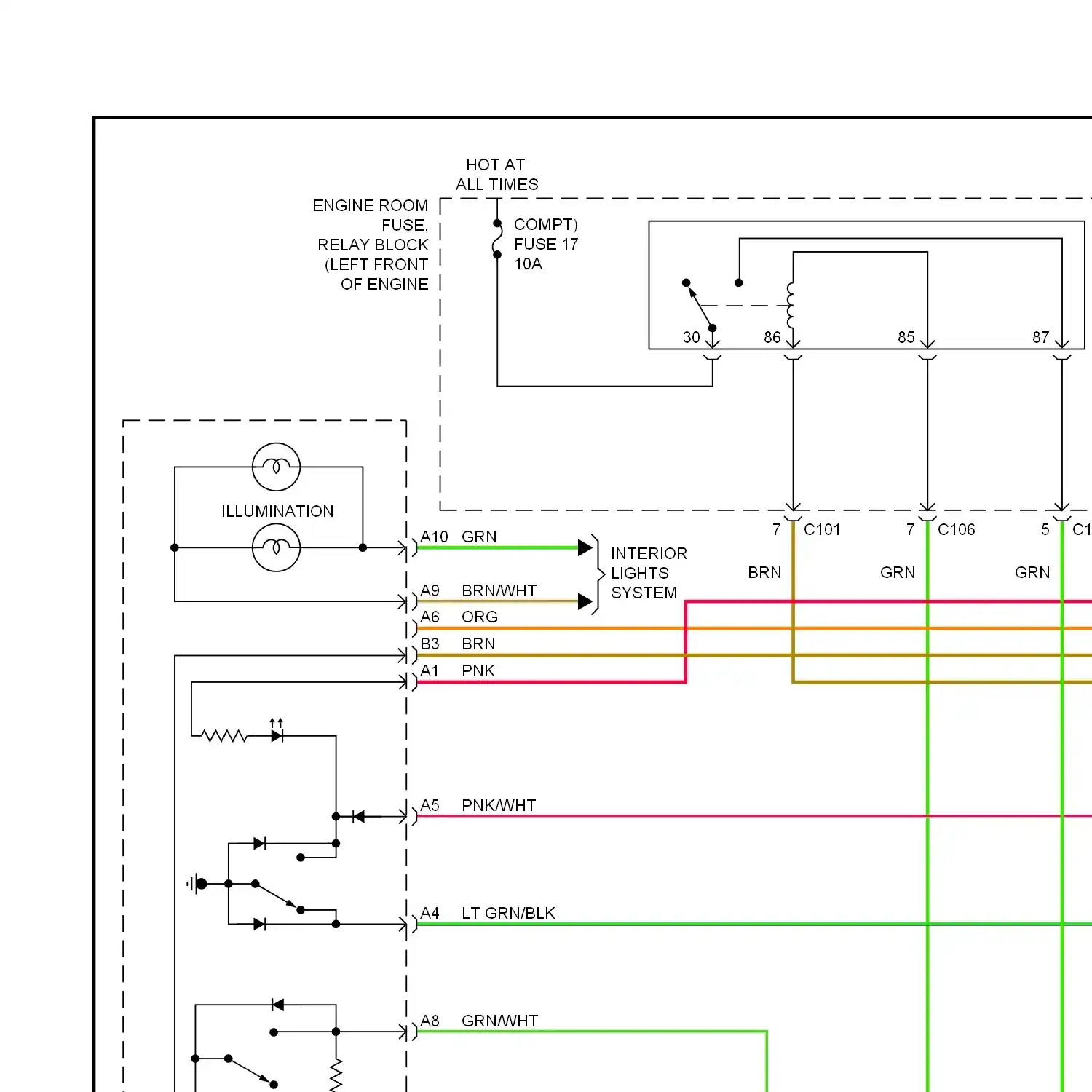Click the relay terminal '85' number
Screen dimensions: 1092x1092
906,337
